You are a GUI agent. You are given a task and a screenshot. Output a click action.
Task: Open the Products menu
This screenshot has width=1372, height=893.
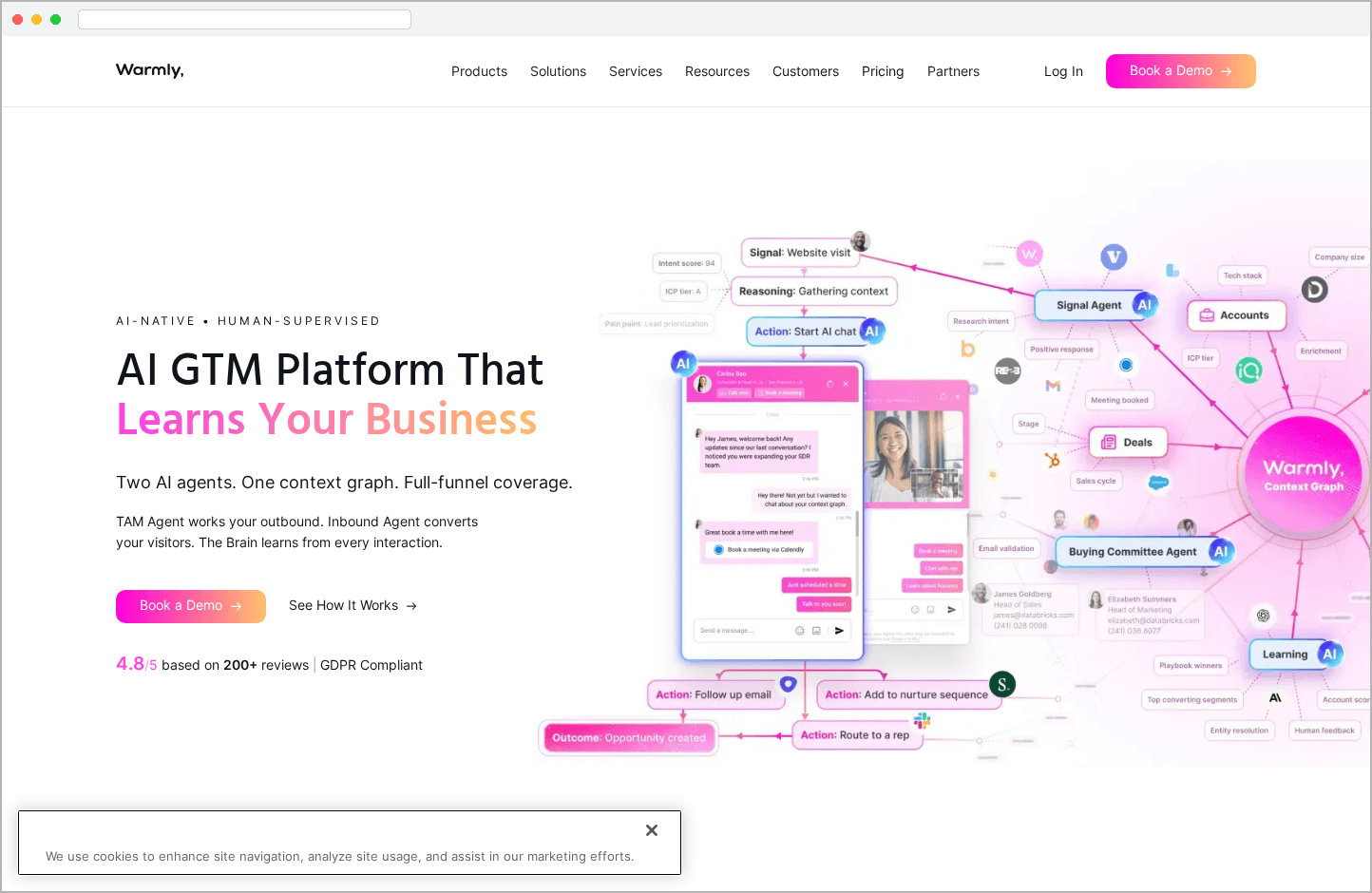point(479,71)
